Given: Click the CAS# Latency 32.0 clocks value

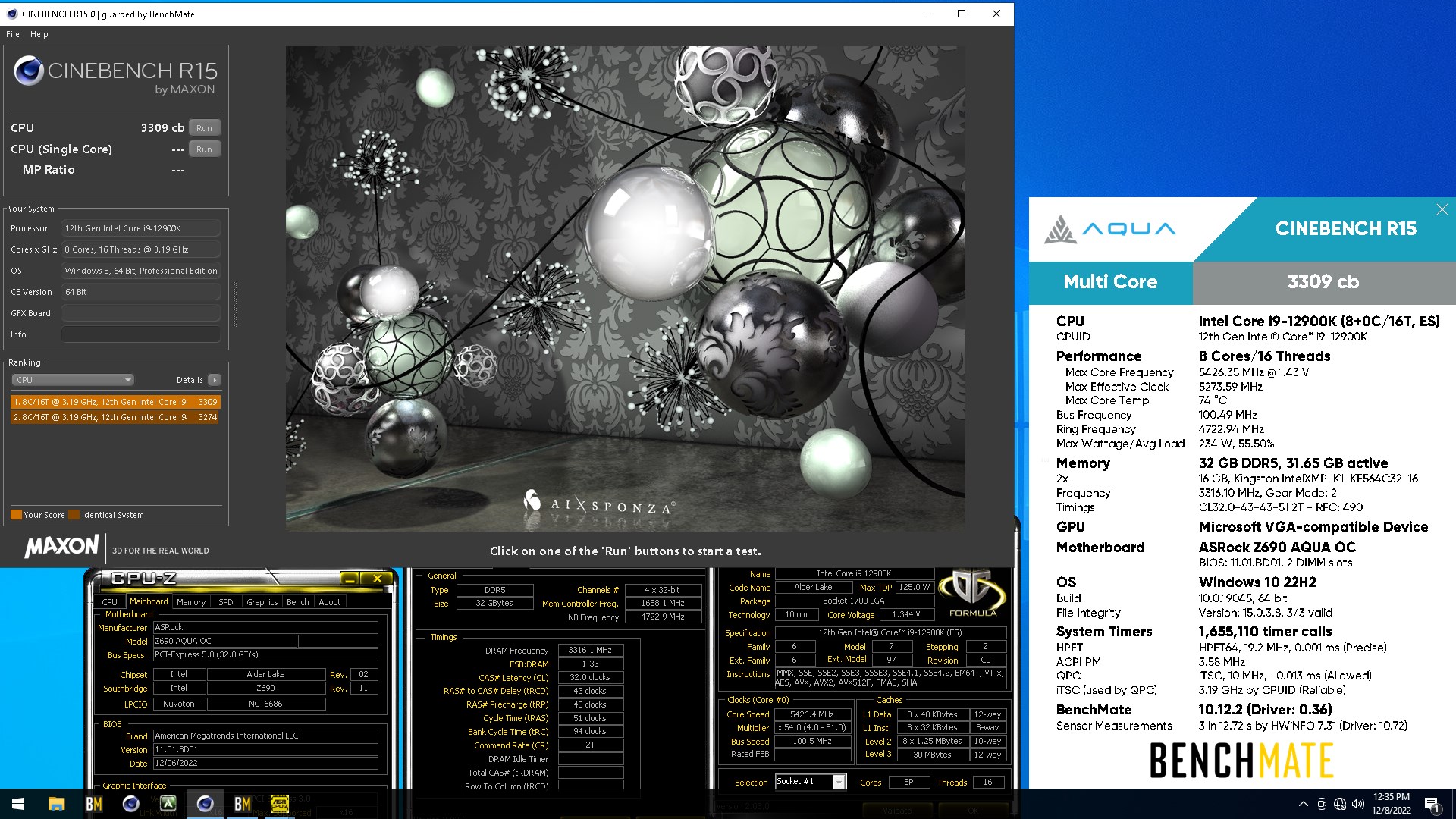Looking at the screenshot, I should [590, 677].
